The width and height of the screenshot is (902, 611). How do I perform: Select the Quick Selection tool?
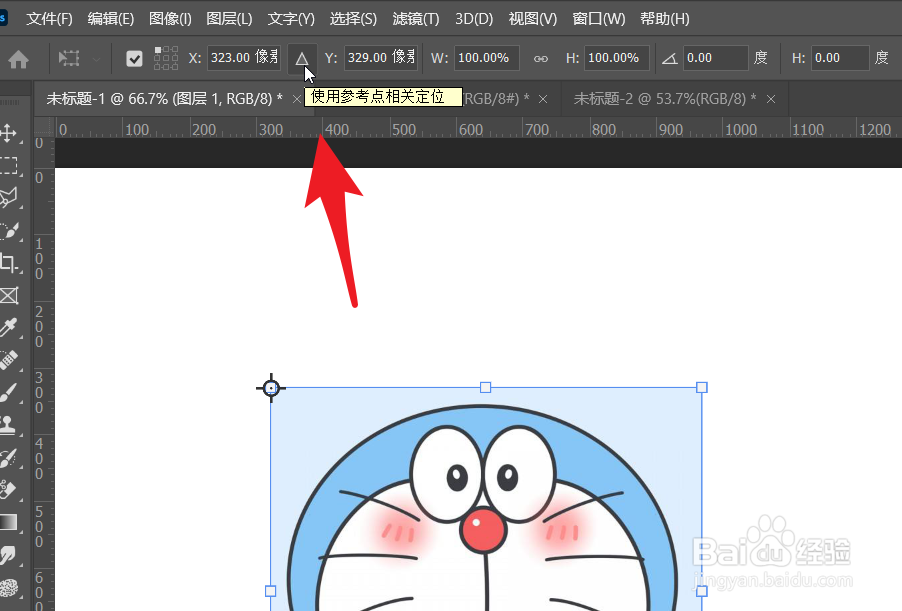pos(9,231)
